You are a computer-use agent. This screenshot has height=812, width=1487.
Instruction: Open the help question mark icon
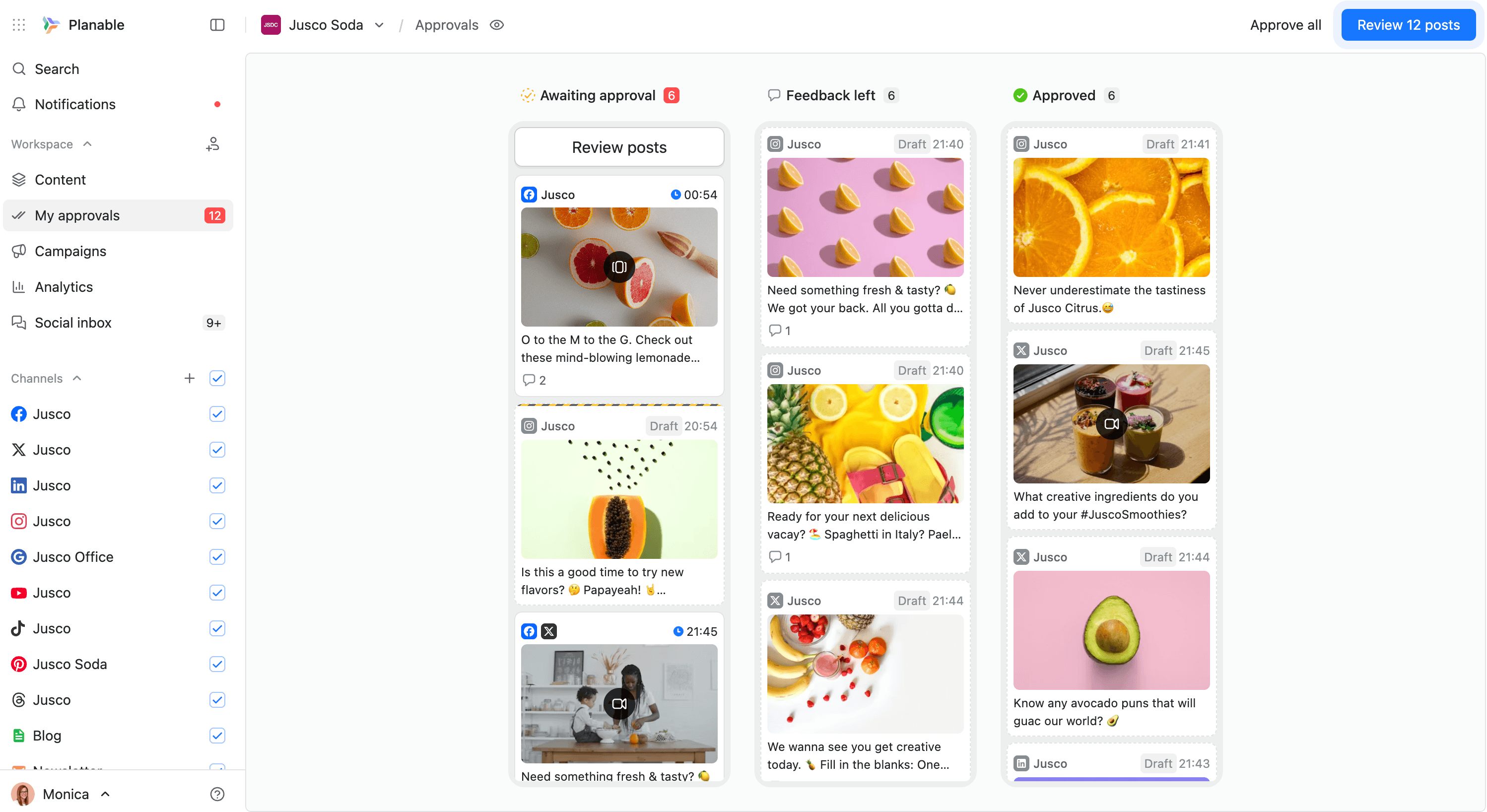(x=217, y=795)
